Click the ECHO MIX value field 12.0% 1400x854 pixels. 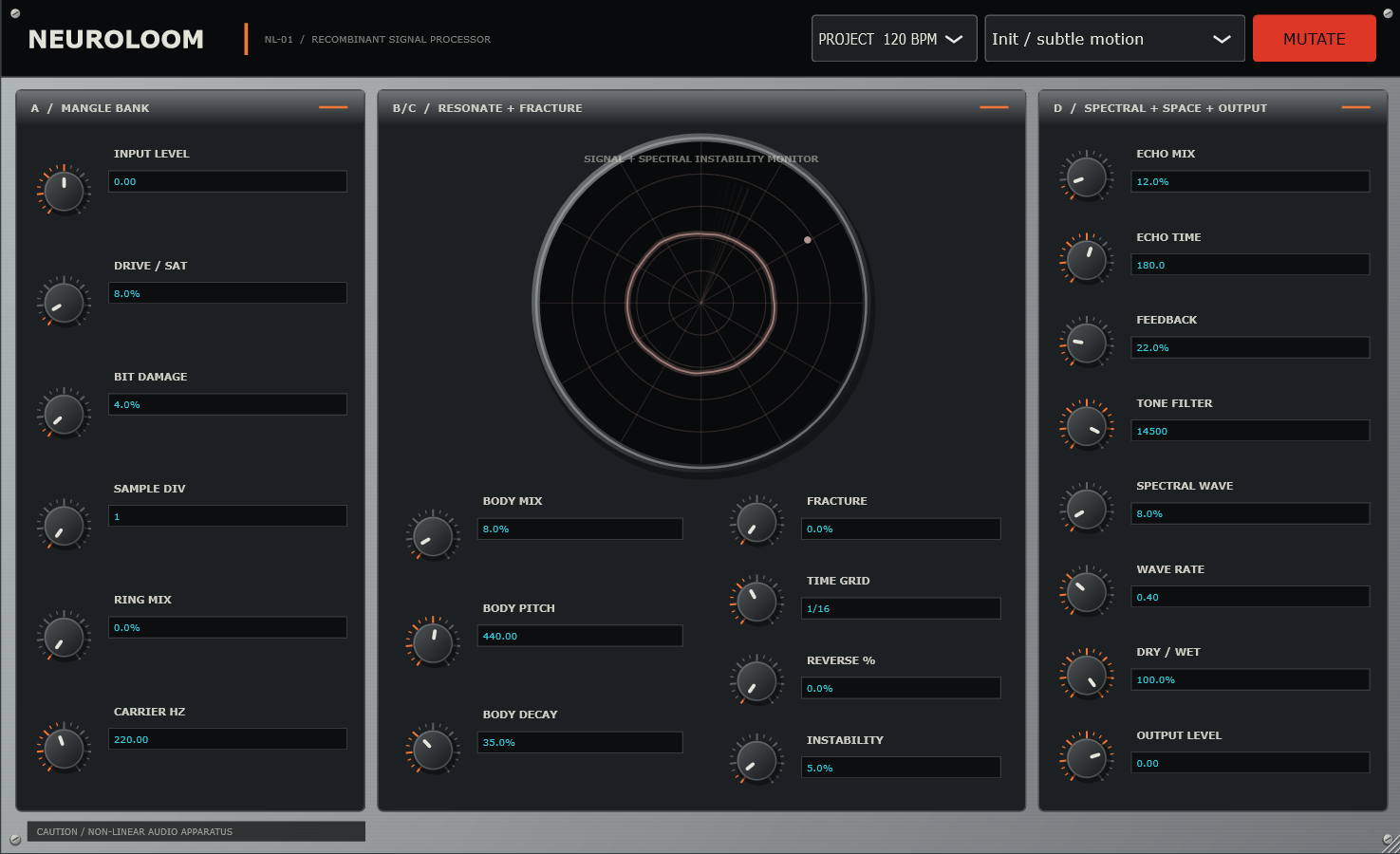click(1250, 181)
